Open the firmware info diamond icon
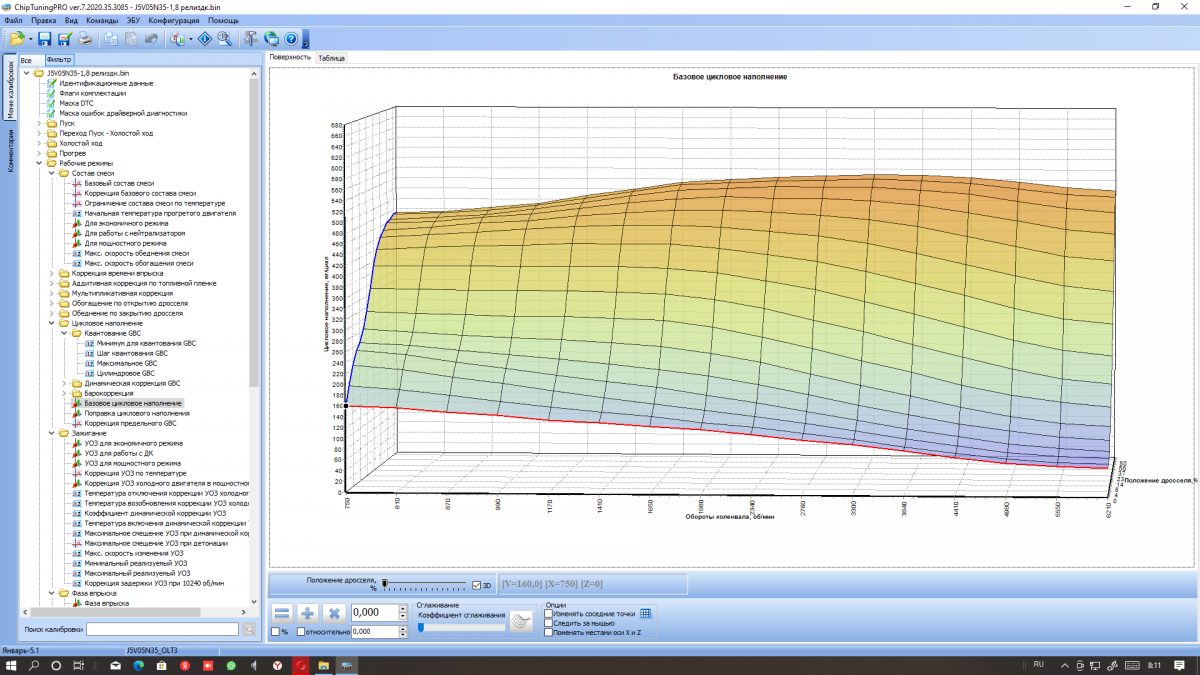Image resolution: width=1200 pixels, height=675 pixels. point(204,39)
